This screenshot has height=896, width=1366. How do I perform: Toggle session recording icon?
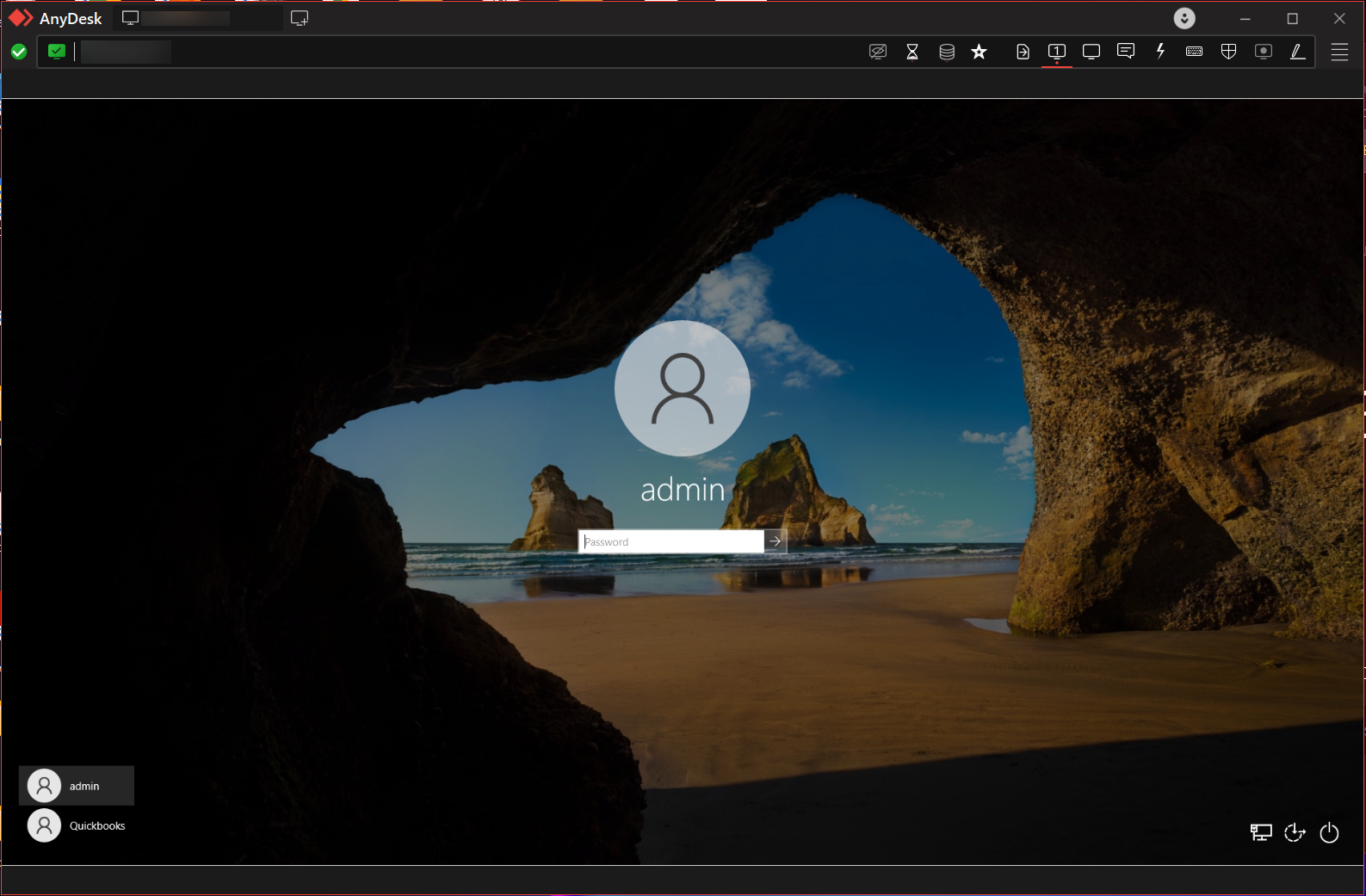click(1263, 52)
